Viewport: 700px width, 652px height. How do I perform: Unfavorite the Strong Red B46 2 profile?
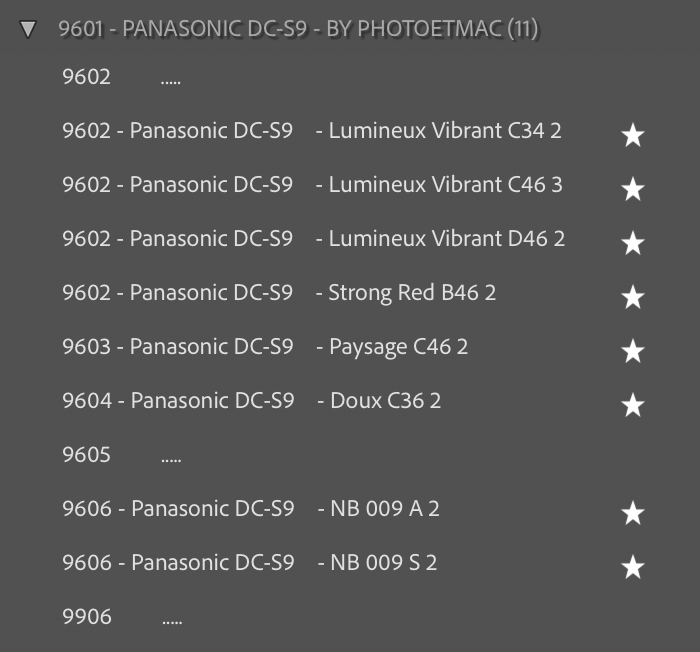coord(632,297)
